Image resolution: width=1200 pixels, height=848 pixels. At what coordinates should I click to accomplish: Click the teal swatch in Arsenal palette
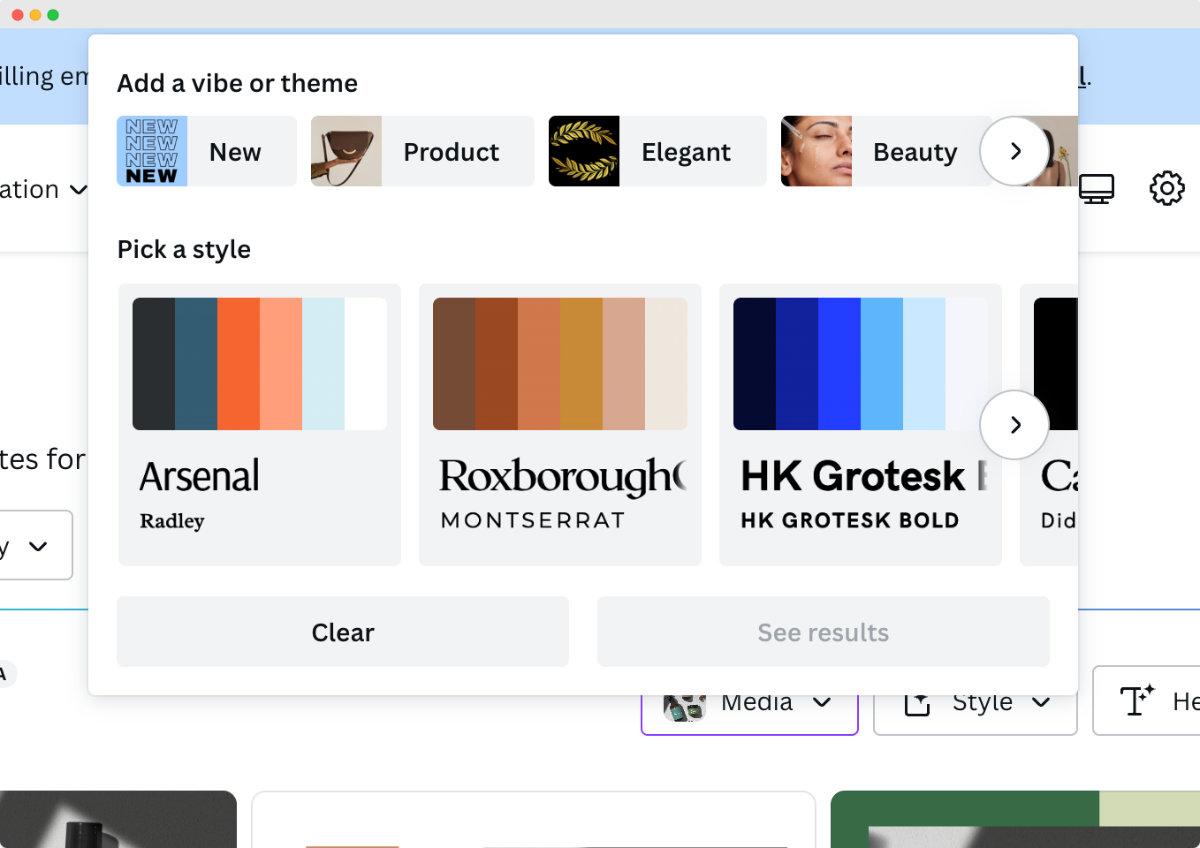[x=196, y=364]
